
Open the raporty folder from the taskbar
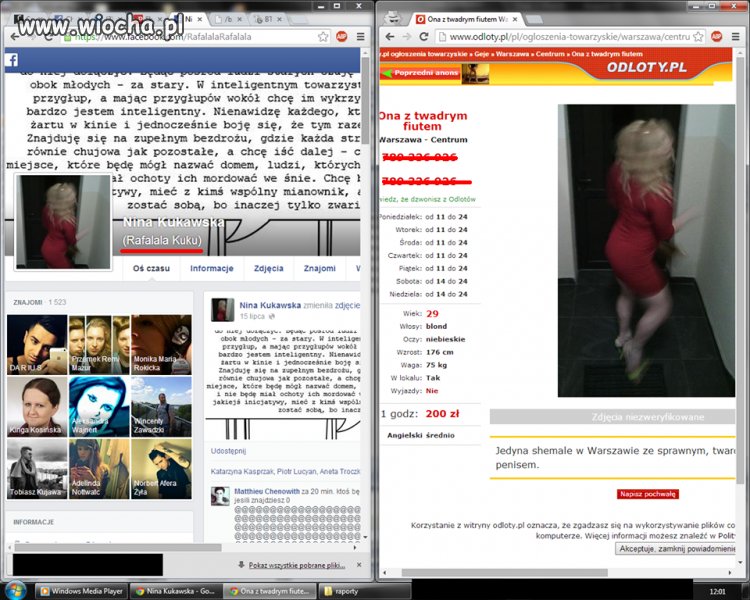point(364,591)
